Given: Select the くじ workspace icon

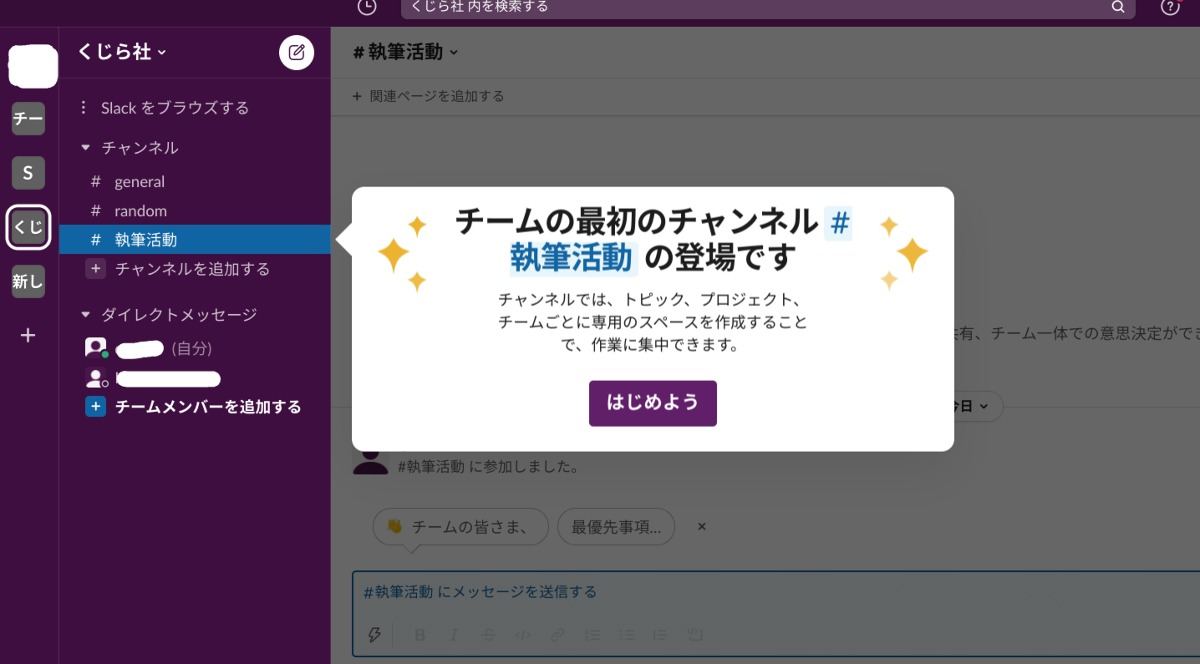Looking at the screenshot, I should pos(28,228).
